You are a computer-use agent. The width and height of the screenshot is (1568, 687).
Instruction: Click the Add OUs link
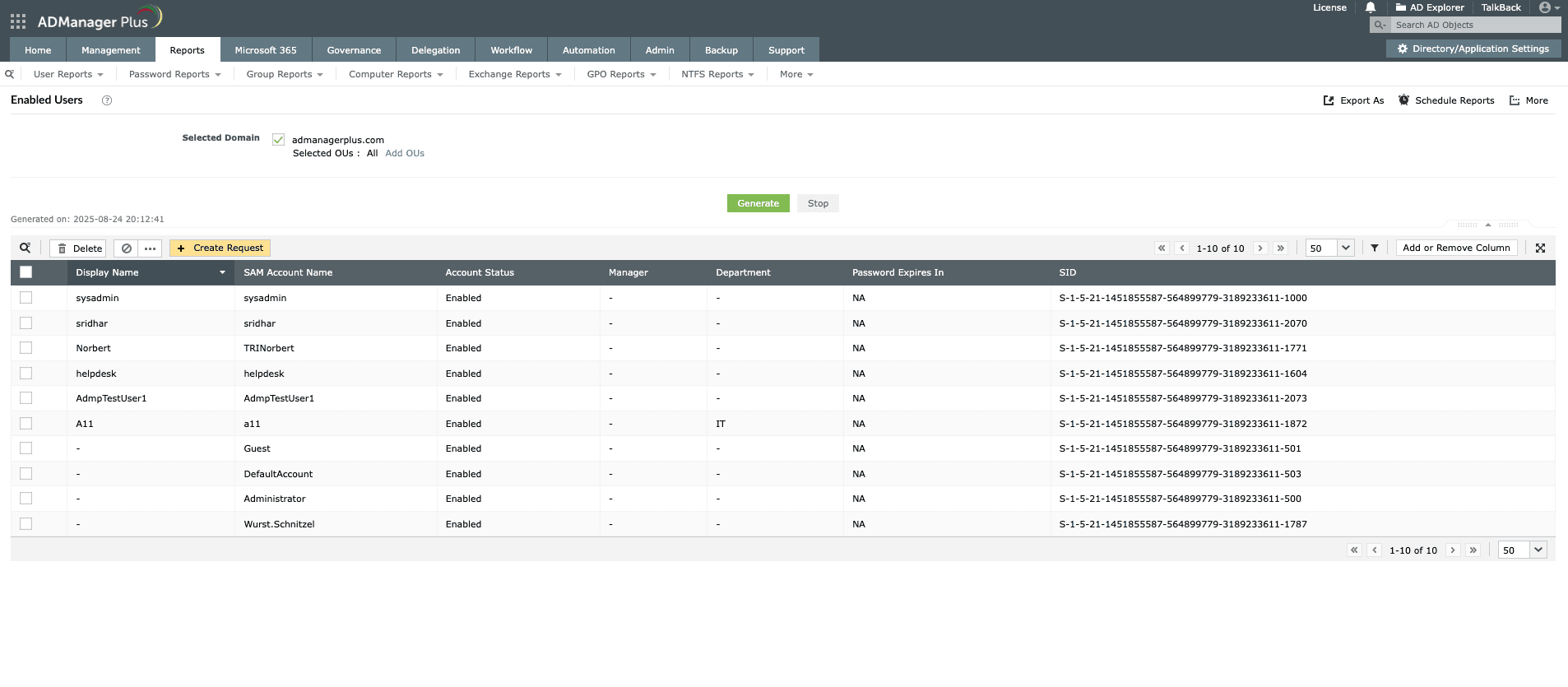(405, 153)
